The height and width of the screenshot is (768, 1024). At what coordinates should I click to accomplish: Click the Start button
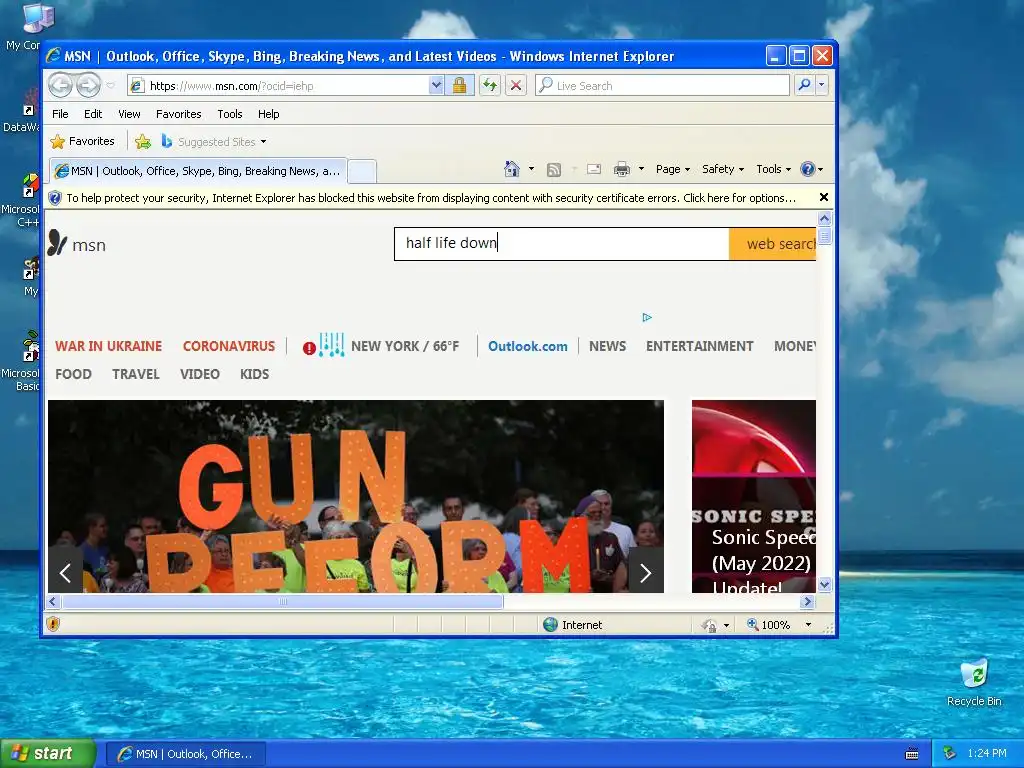coord(48,754)
